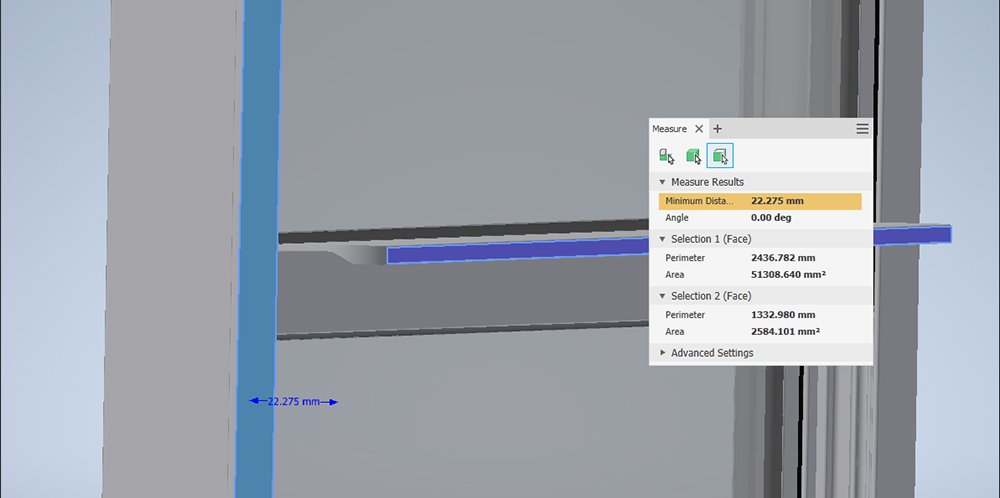Add a new panel with plus icon
This screenshot has height=498, width=1000.
tap(717, 129)
